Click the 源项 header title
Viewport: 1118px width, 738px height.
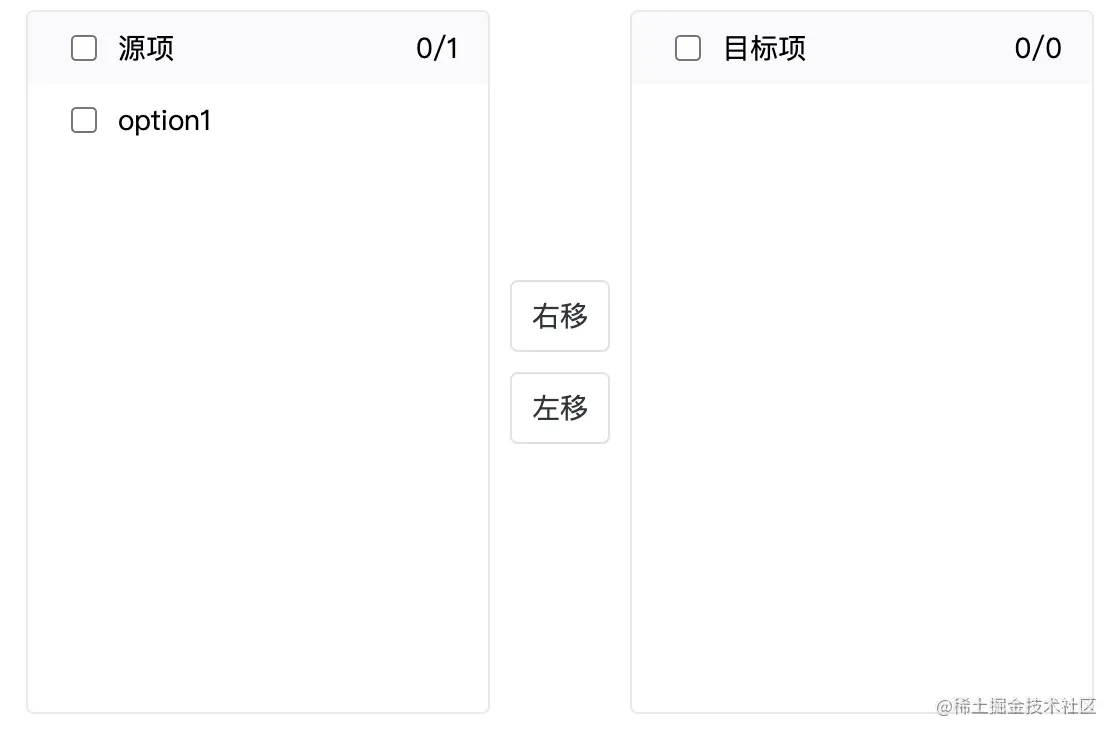coord(148,47)
